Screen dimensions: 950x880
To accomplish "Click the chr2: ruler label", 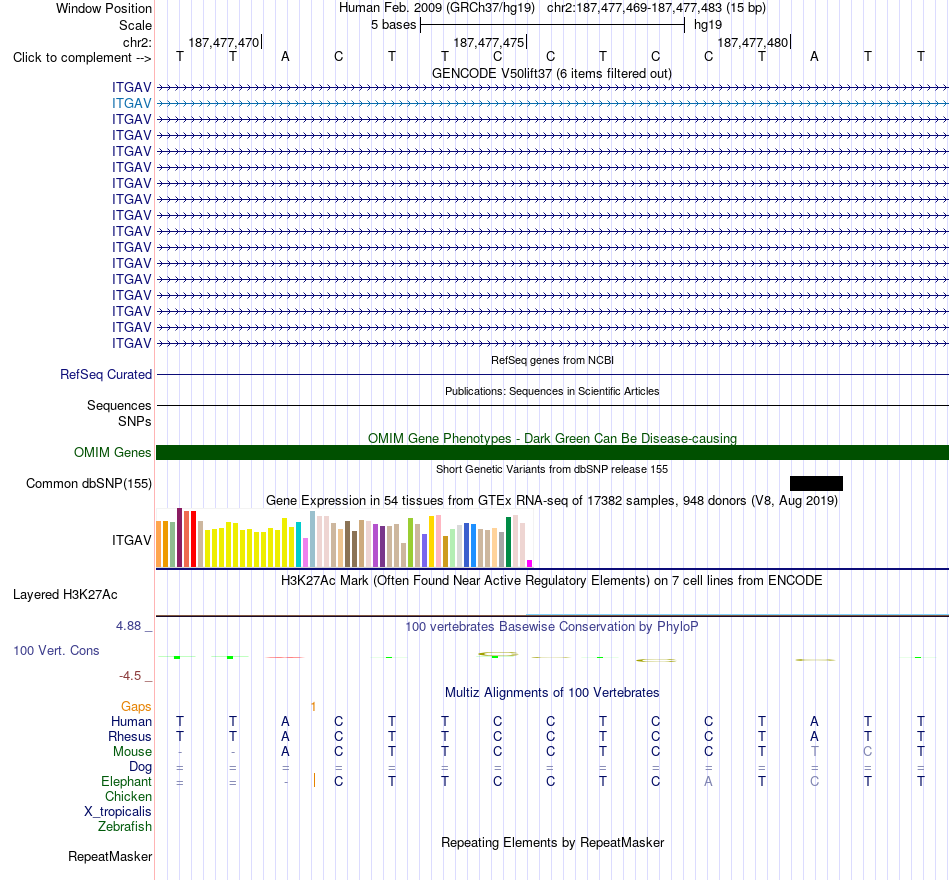I will (137, 42).
